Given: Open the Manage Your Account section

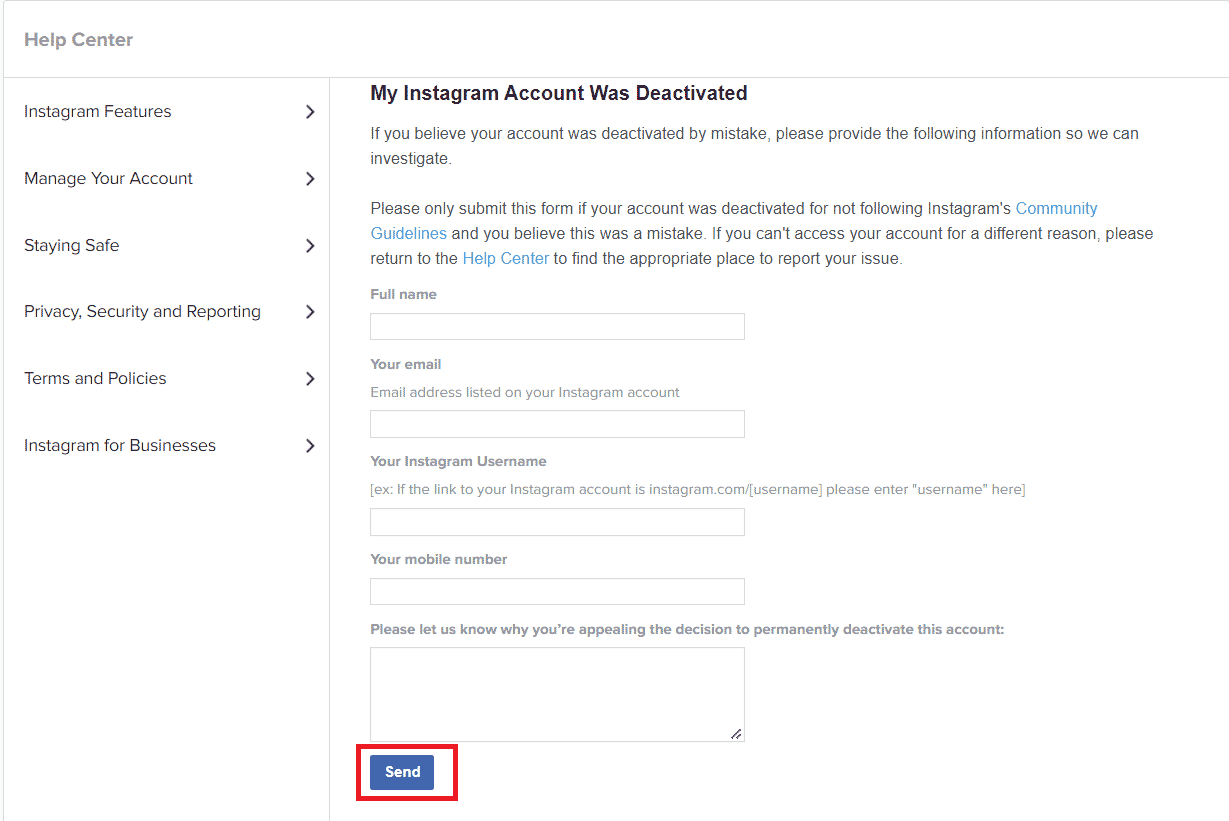Looking at the screenshot, I should pos(108,179).
